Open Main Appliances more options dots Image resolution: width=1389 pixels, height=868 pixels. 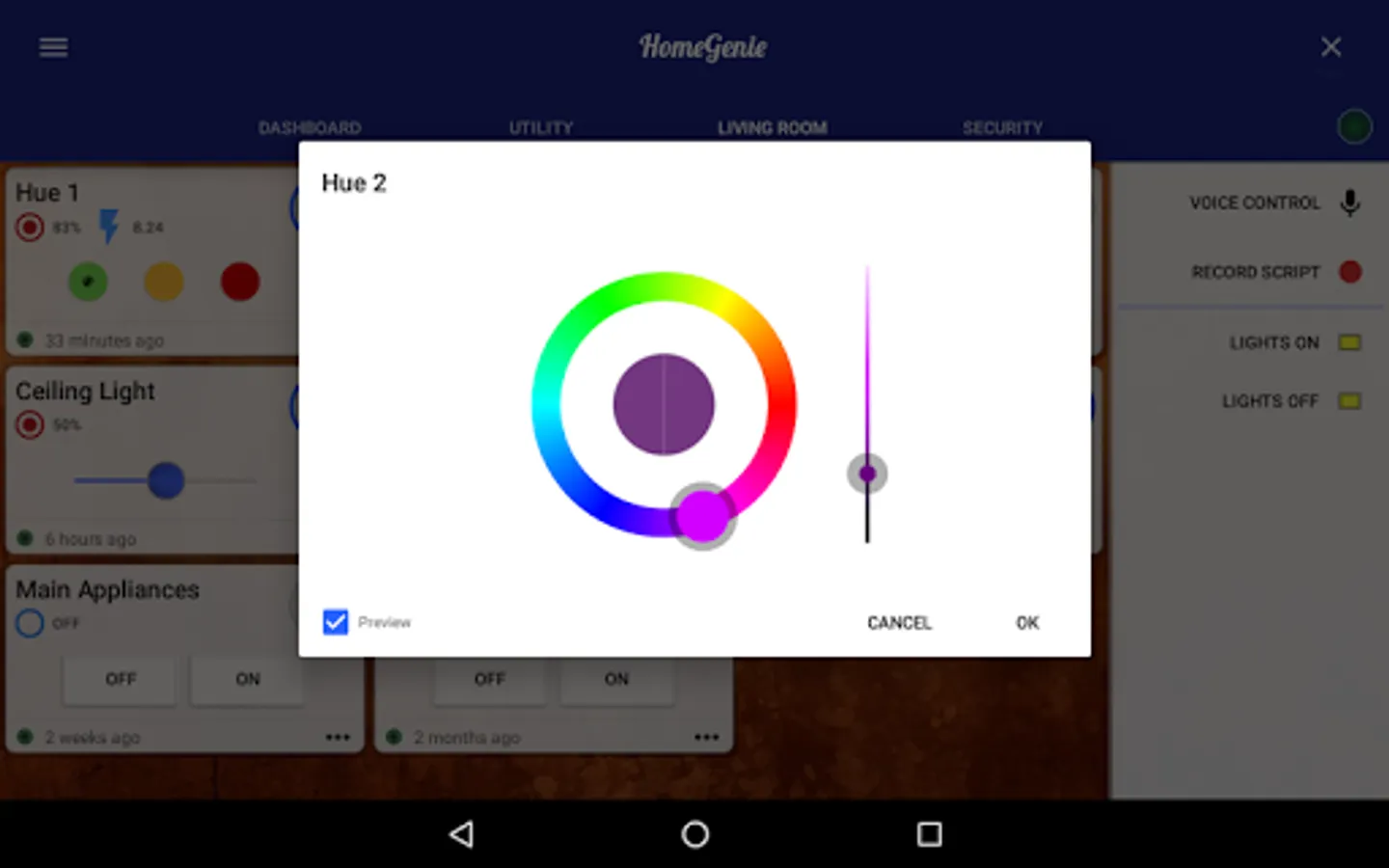tap(338, 738)
